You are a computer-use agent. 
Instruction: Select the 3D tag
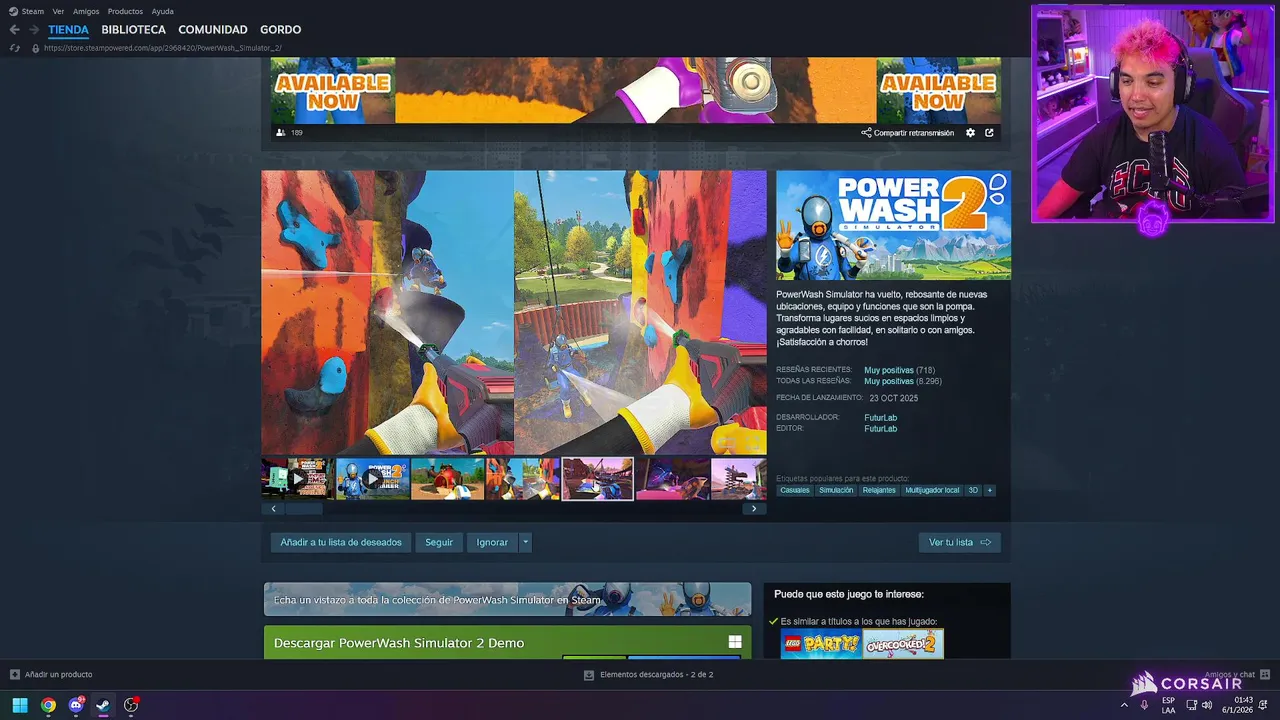coord(973,490)
